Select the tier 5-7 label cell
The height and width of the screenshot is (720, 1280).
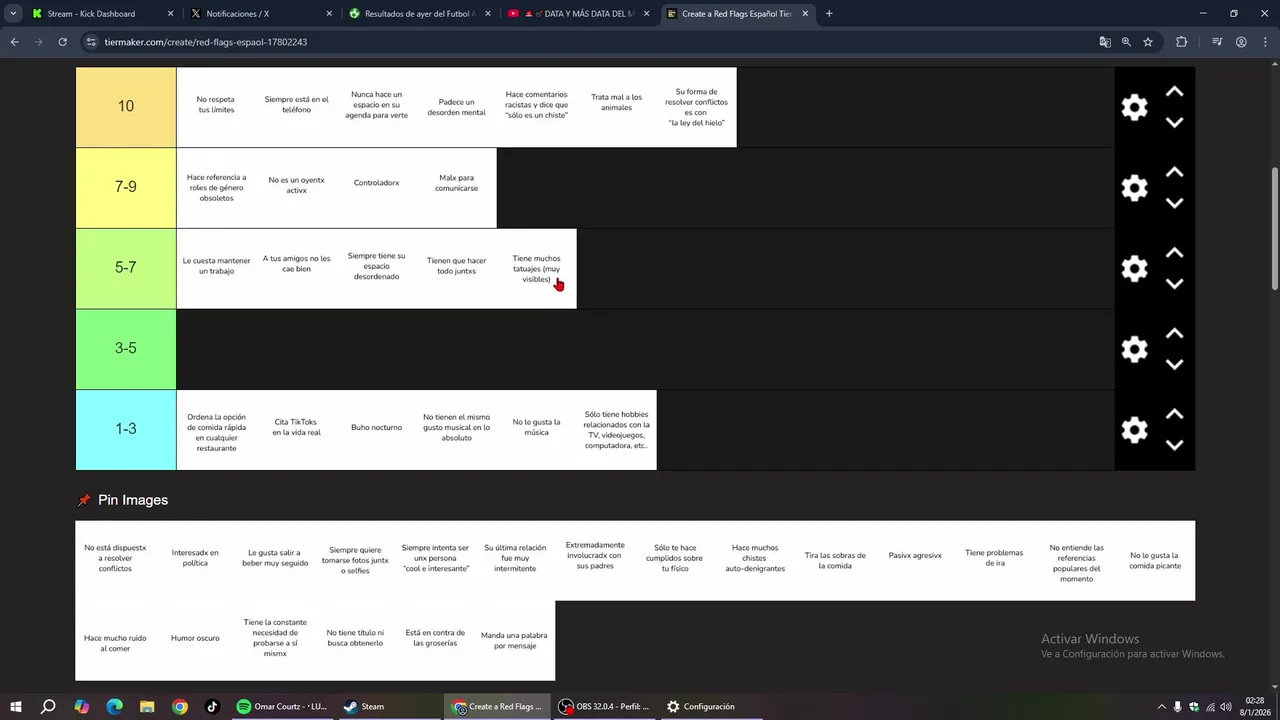pyautogui.click(x=126, y=268)
